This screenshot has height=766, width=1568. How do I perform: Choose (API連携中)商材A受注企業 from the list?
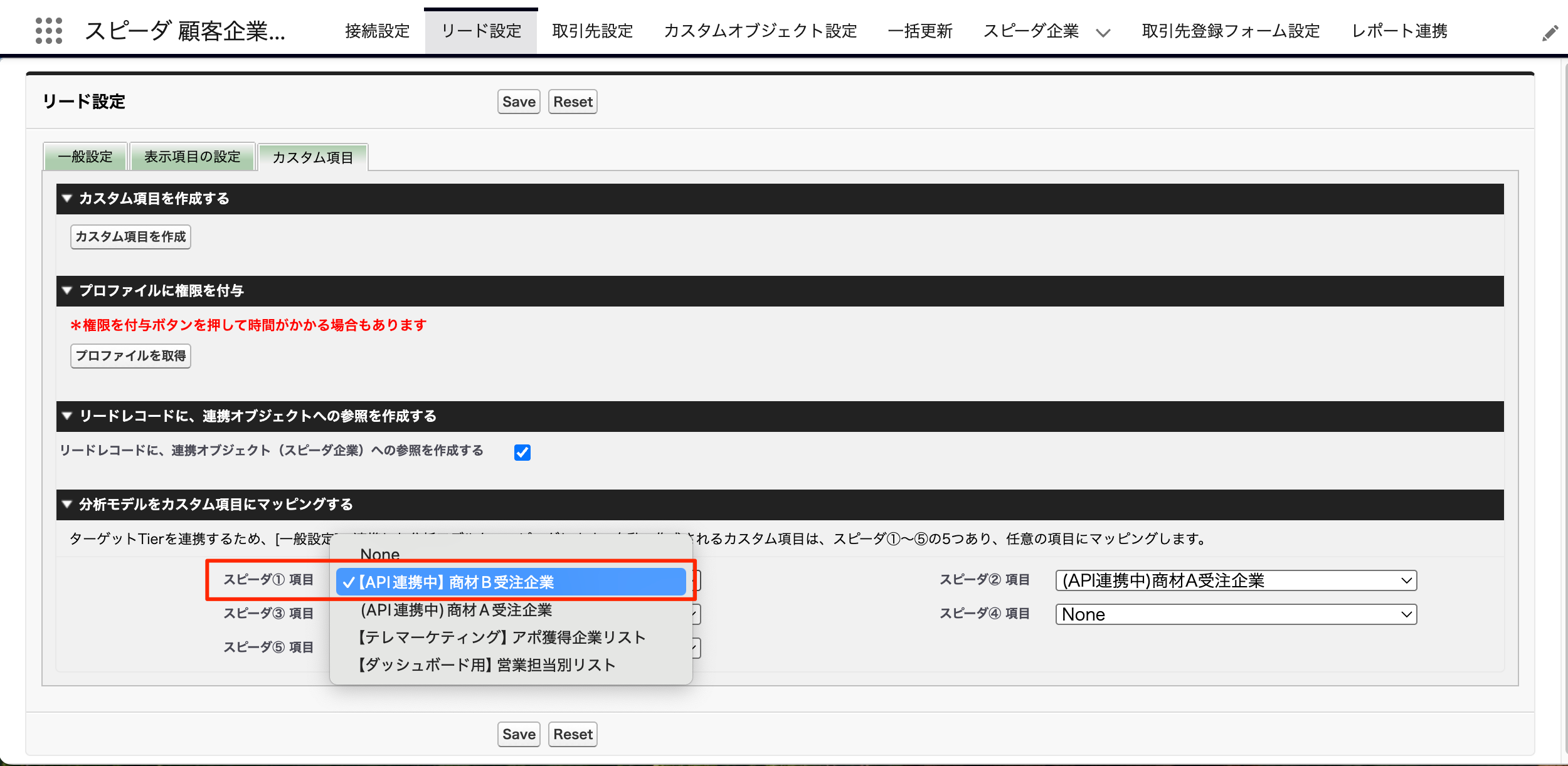[x=456, y=610]
